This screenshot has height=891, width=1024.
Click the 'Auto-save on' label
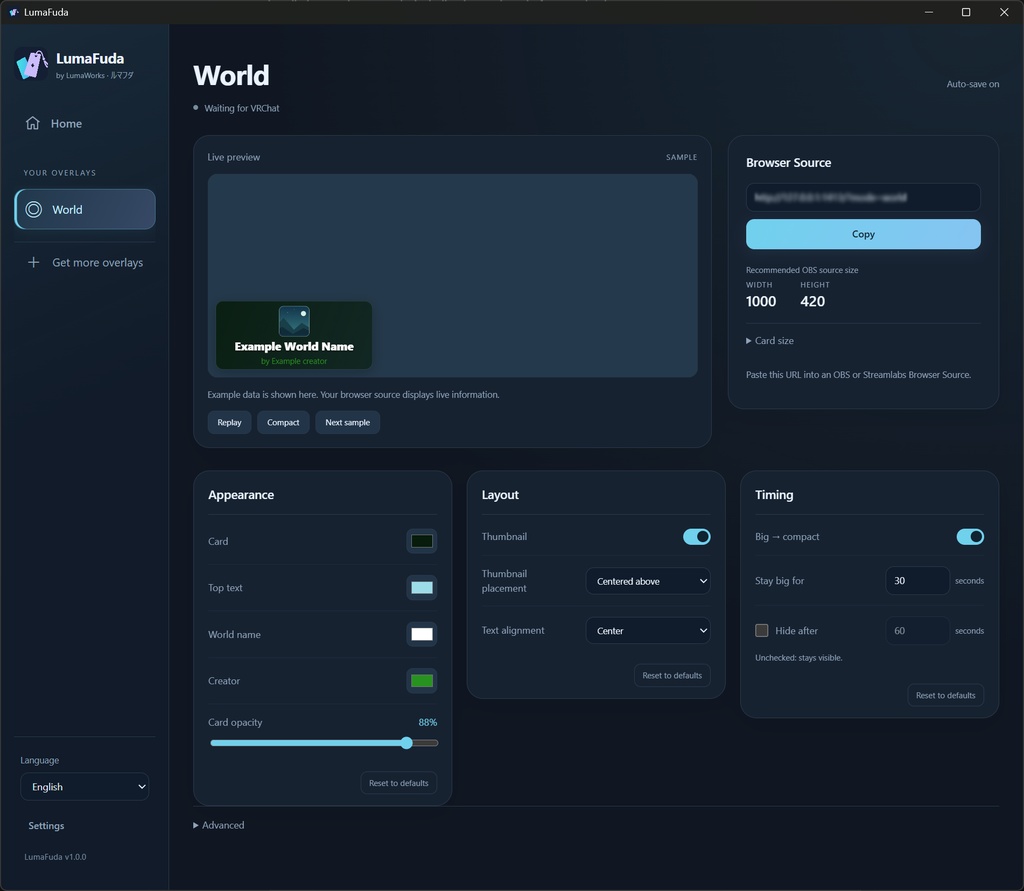coord(972,84)
